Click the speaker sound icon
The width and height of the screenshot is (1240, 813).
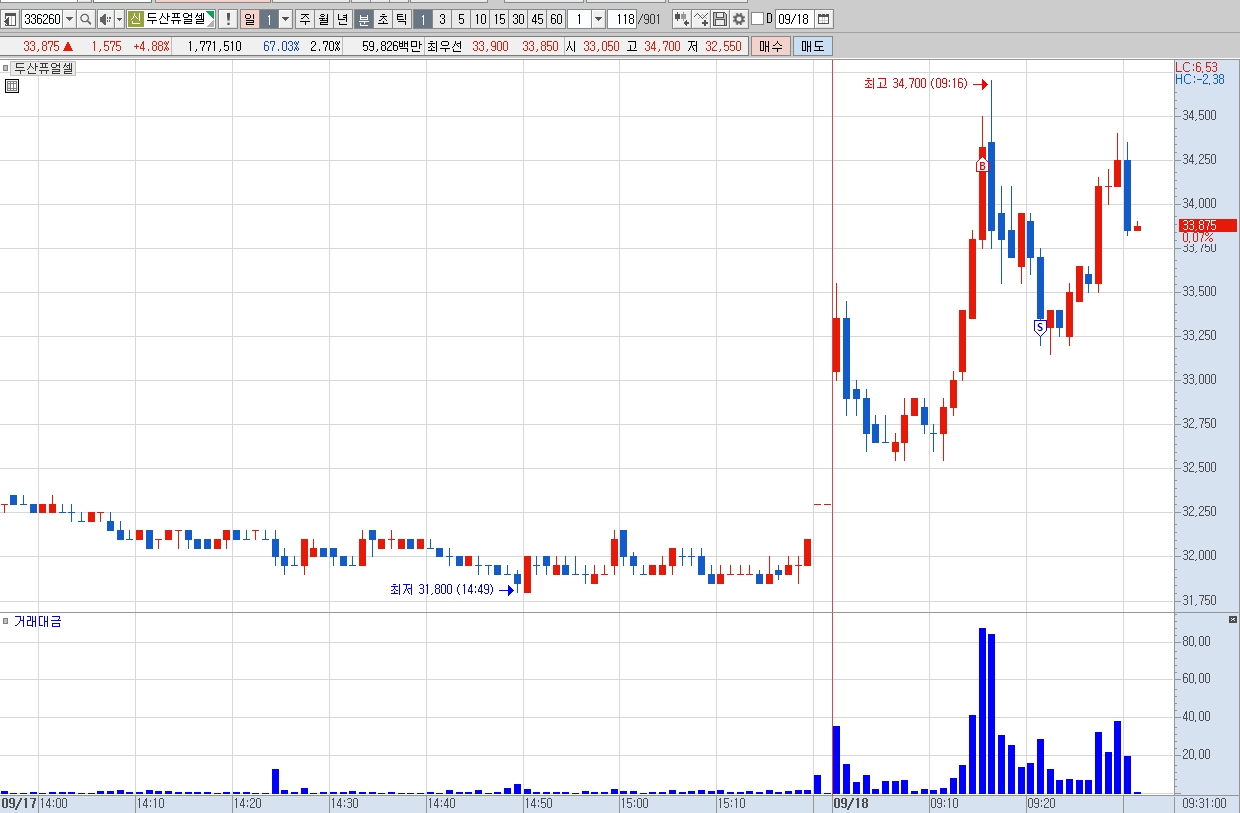(105, 19)
